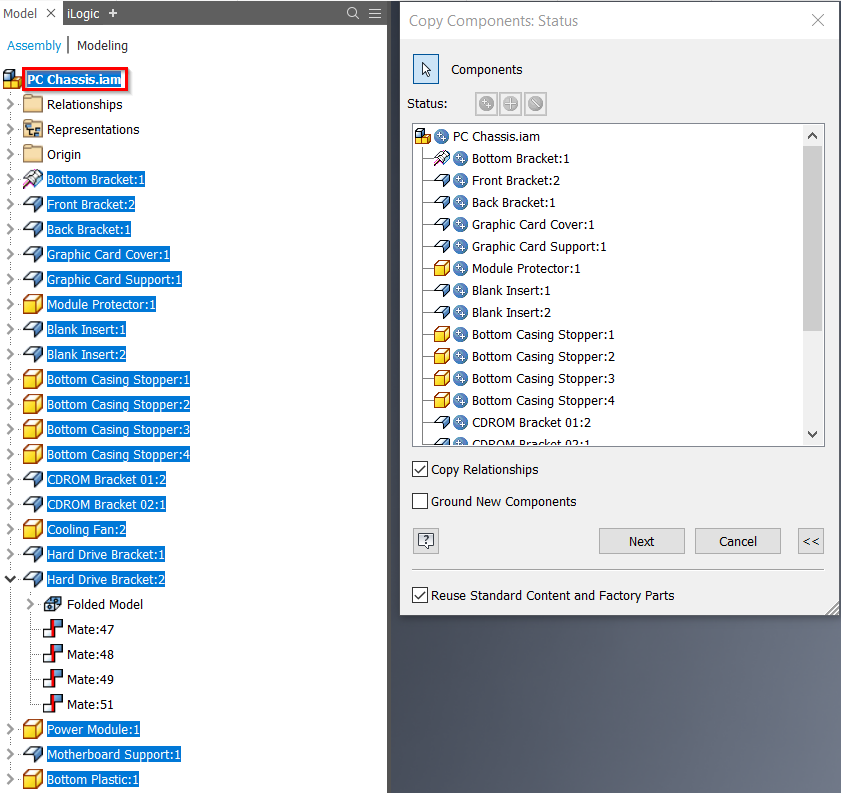
Task: Collapse the Hard Drive Bracket:2 node
Action: click(x=8, y=578)
